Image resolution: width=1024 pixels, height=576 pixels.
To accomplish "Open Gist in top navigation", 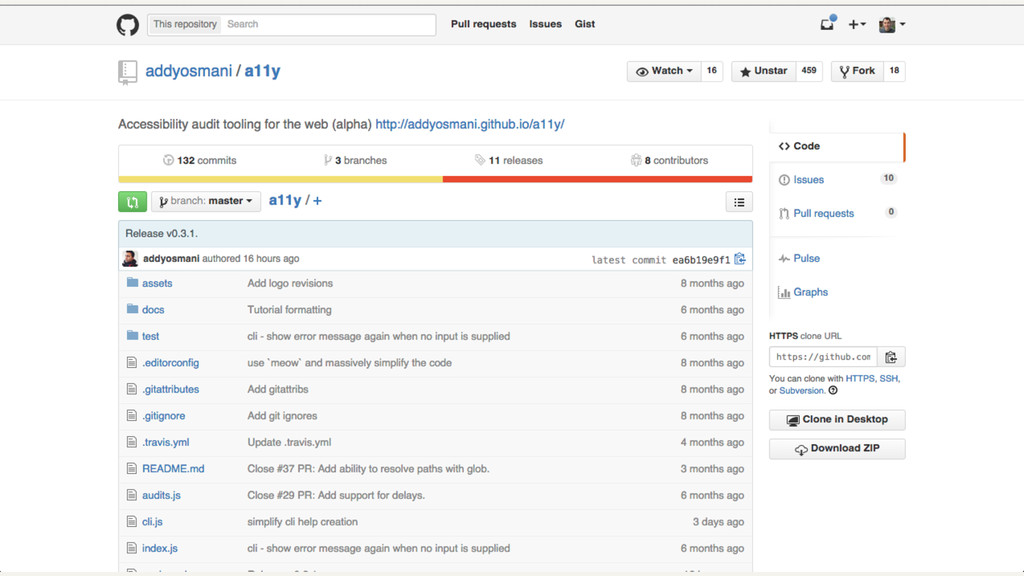I will tap(584, 24).
